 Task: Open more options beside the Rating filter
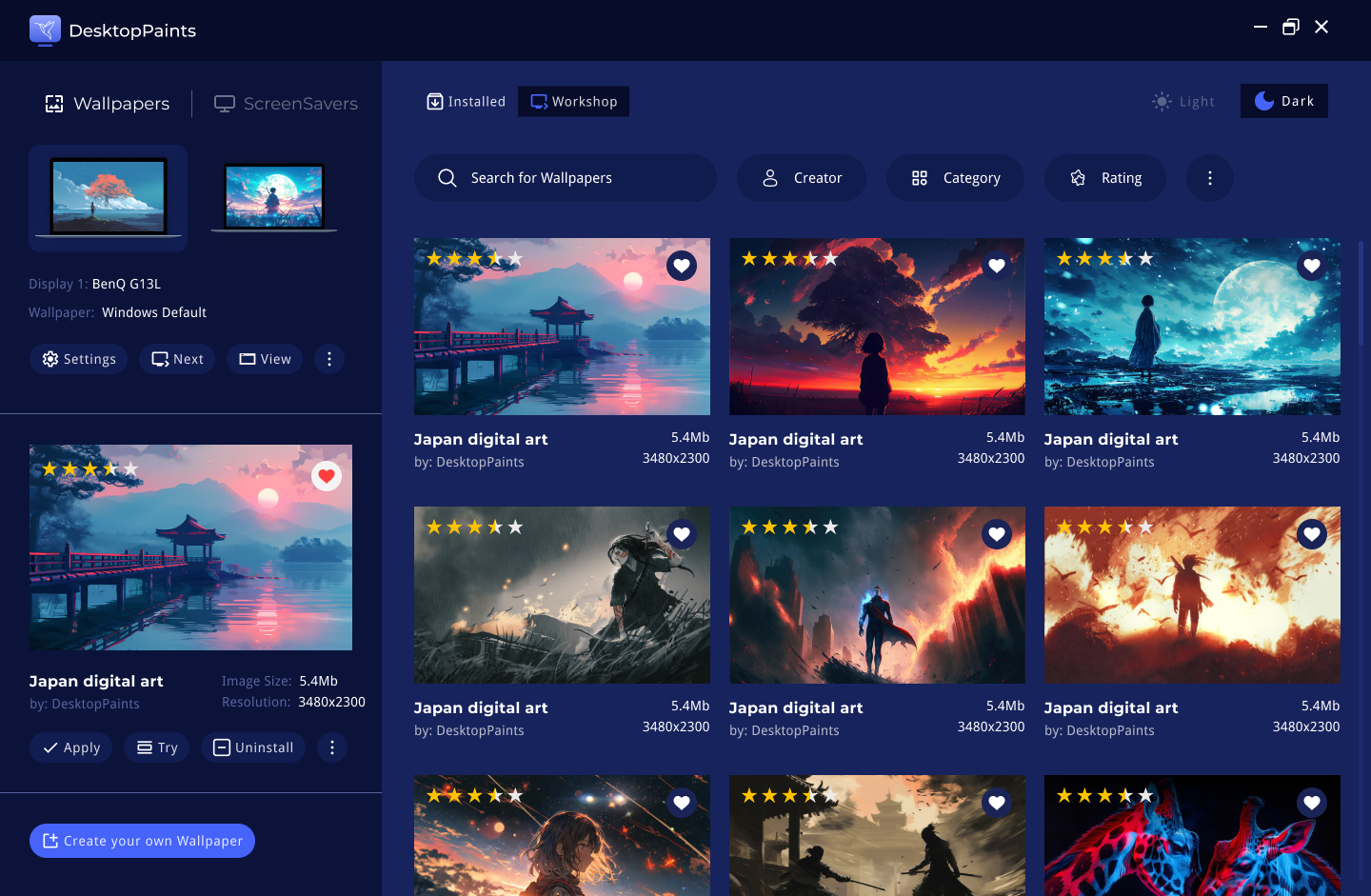point(1209,178)
